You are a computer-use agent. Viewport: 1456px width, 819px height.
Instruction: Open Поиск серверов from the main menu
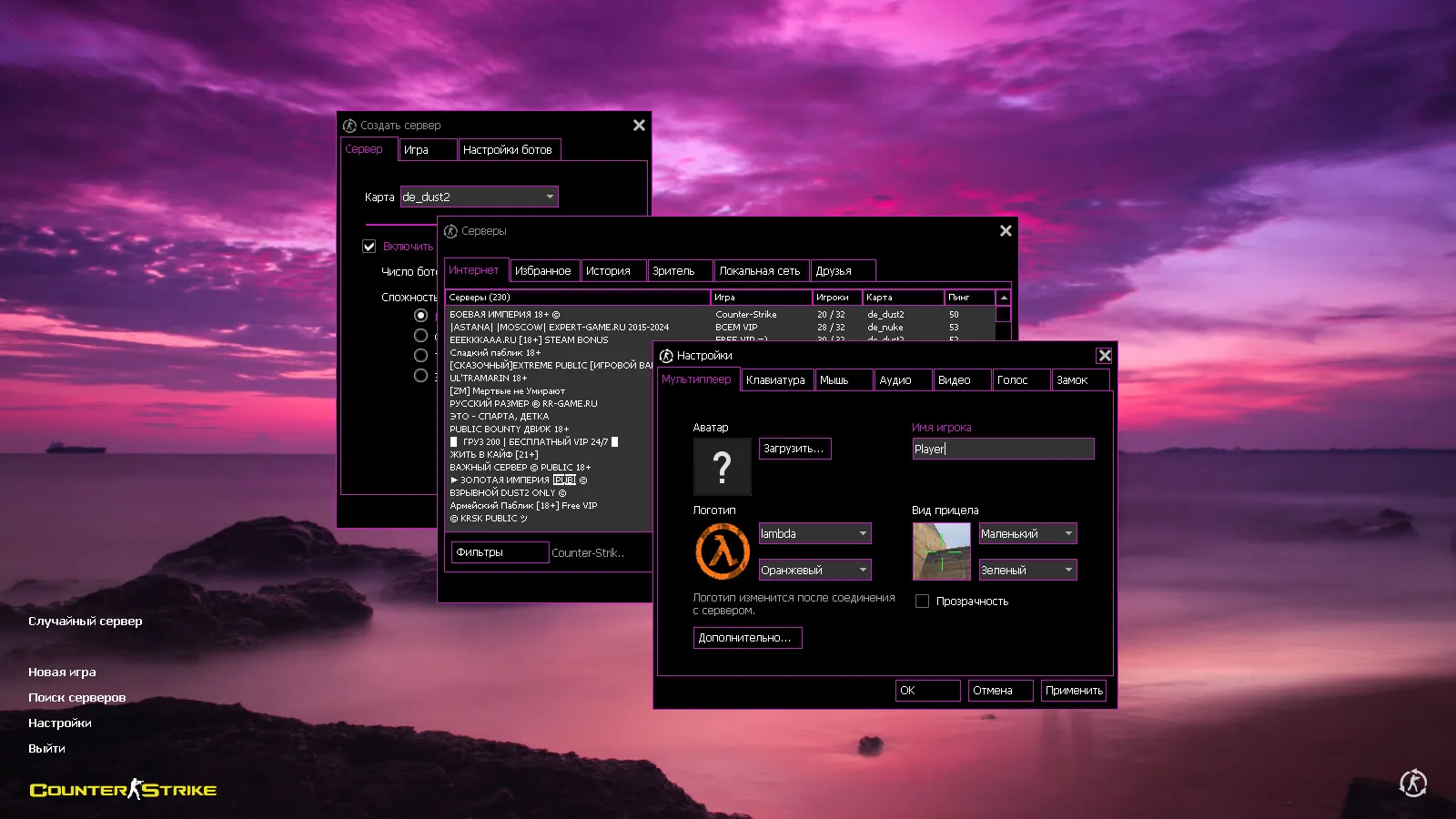pyautogui.click(x=76, y=696)
